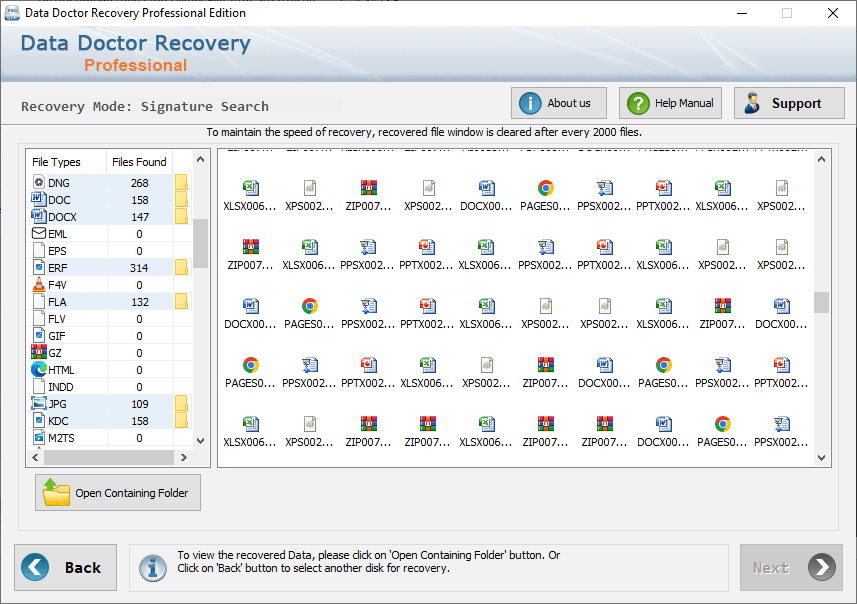This screenshot has height=604, width=857.
Task: Open the folder icon in DOCX row
Action: 181,216
